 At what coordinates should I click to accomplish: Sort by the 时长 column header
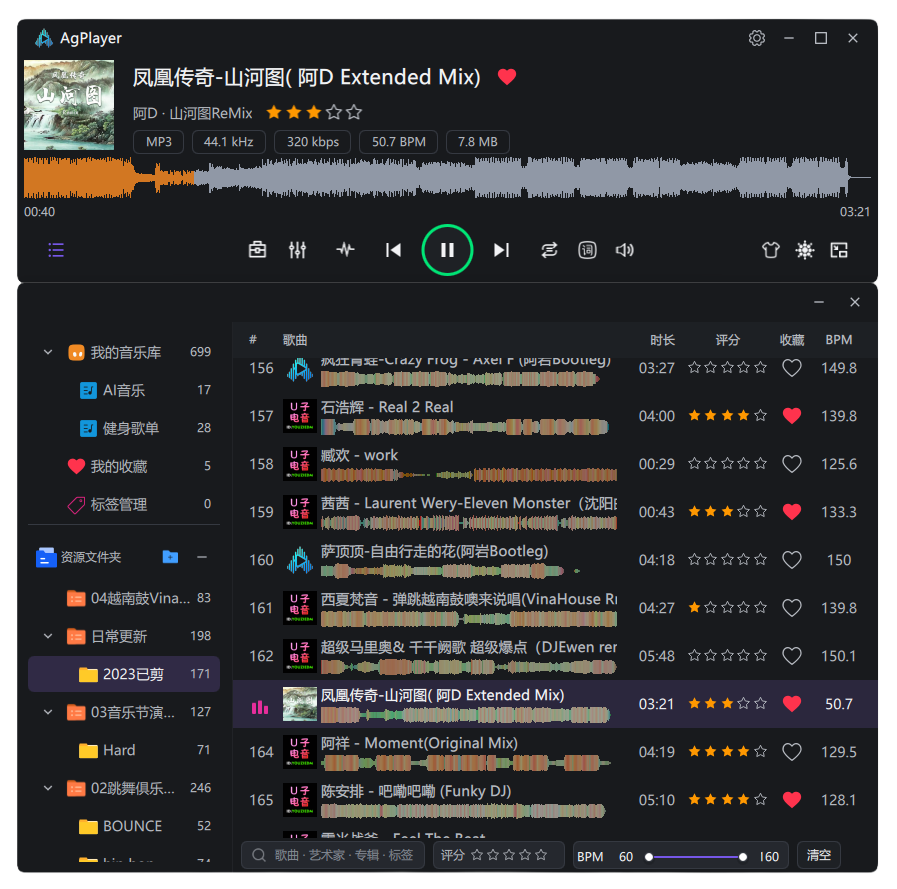click(x=662, y=340)
